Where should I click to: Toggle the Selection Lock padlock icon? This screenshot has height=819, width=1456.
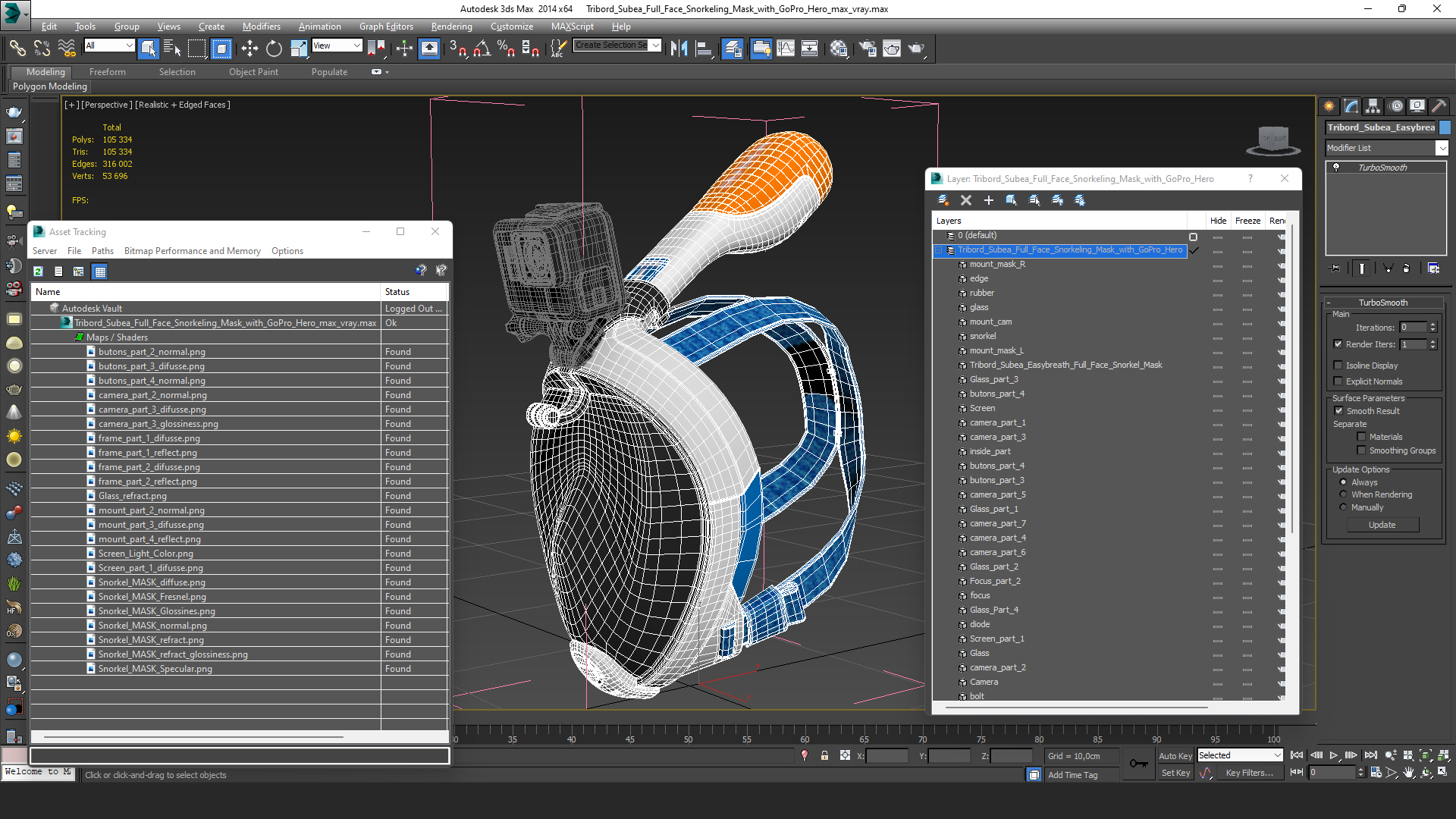824,756
